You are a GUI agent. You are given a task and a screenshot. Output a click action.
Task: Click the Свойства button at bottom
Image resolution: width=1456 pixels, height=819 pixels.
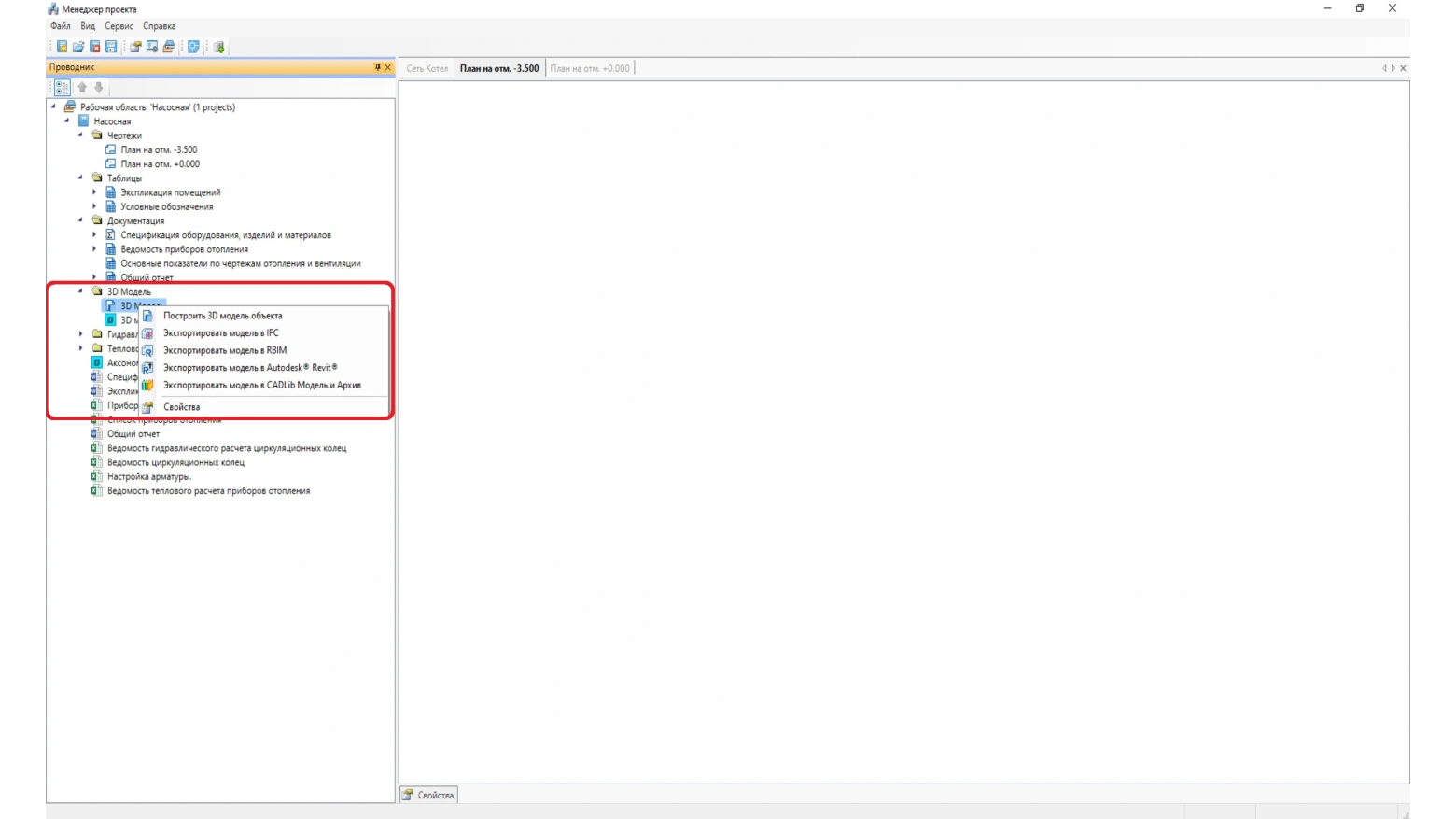429,795
